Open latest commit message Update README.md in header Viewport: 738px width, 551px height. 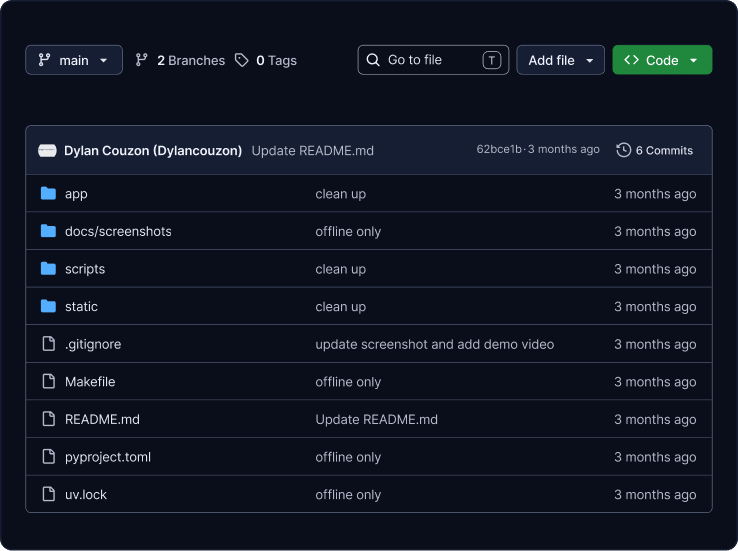click(313, 151)
